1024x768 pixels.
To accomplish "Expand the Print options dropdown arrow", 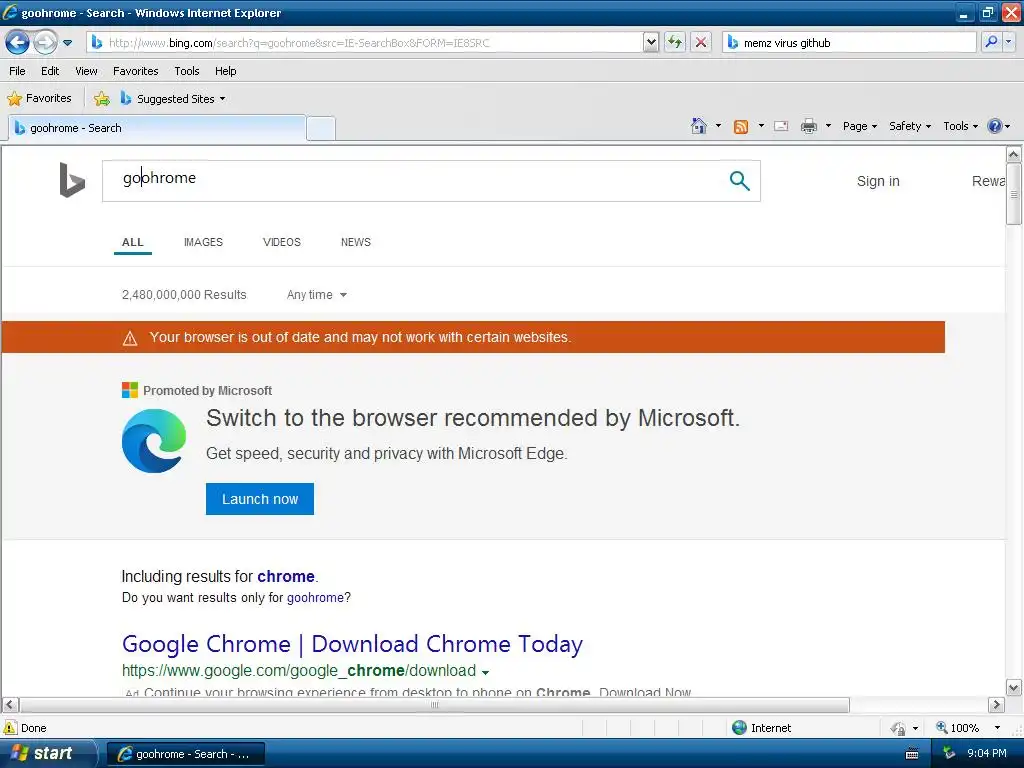I will tap(828, 125).
